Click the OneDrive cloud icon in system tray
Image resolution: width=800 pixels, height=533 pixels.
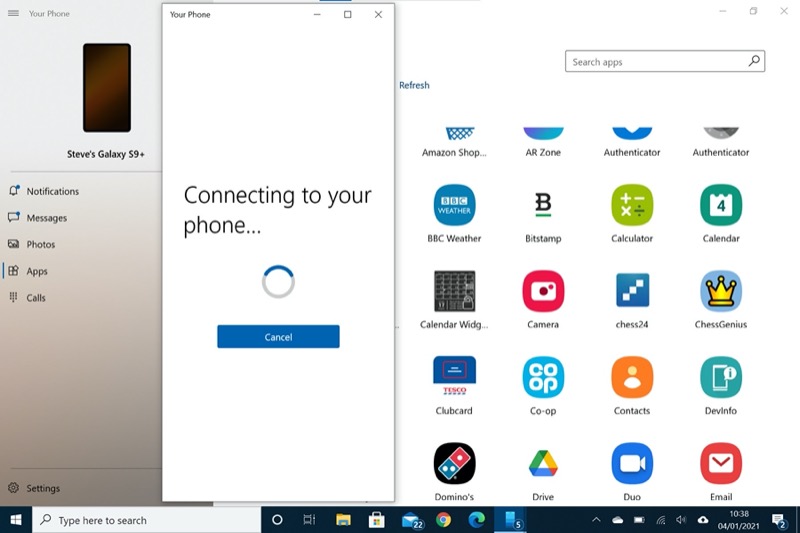click(617, 520)
